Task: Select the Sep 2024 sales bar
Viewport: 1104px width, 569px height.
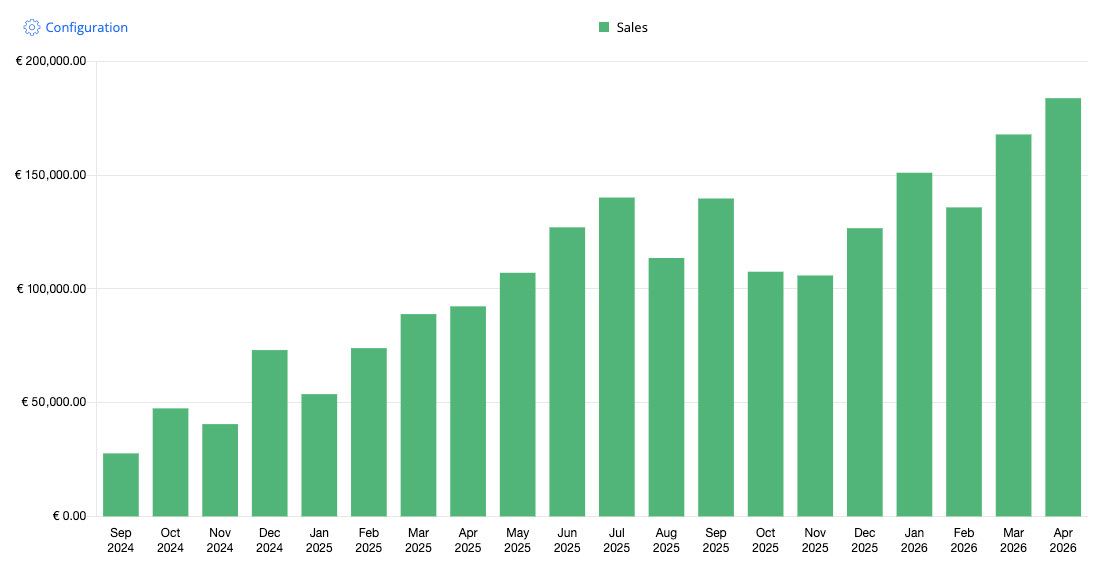Action: click(x=121, y=484)
